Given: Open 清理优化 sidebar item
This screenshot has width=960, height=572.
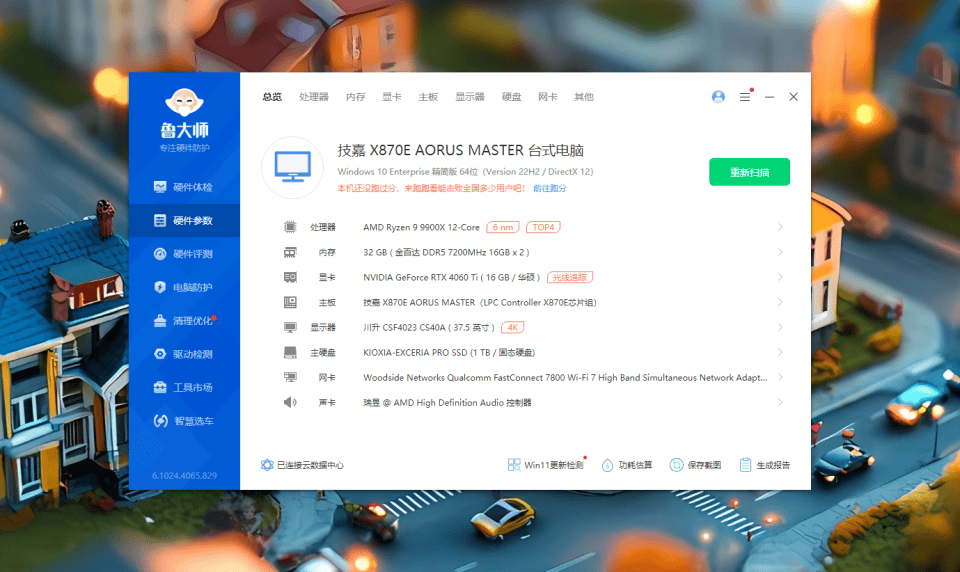Looking at the screenshot, I should click(184, 320).
